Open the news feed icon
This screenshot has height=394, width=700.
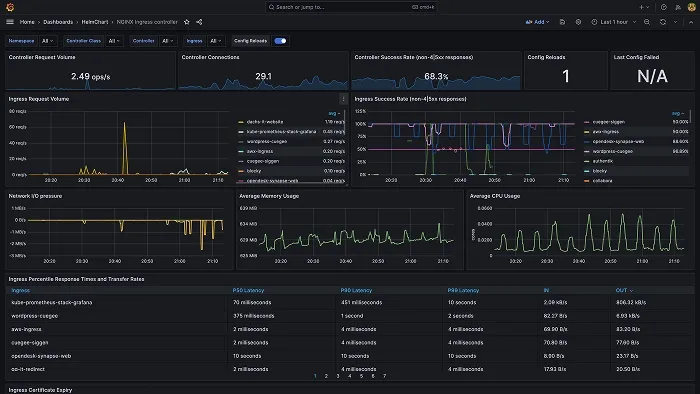678,7
